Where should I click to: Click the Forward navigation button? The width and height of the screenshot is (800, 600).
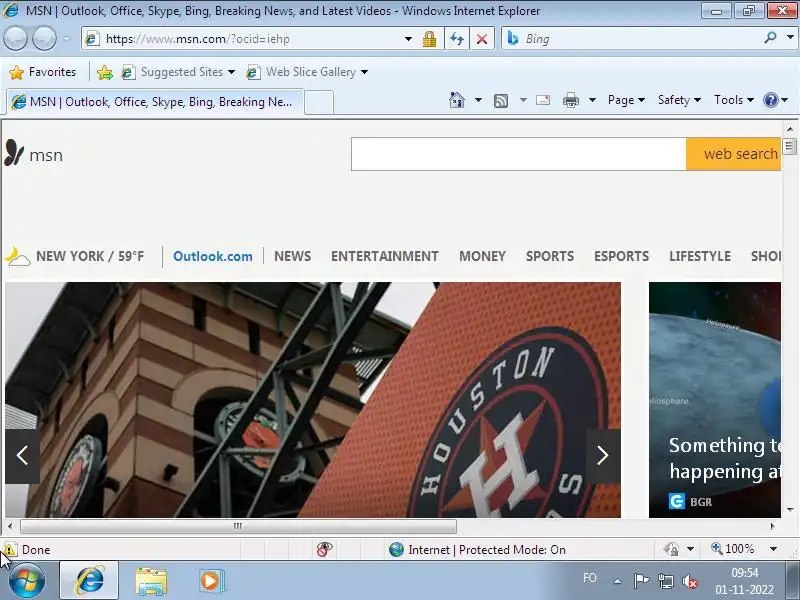[x=44, y=38]
